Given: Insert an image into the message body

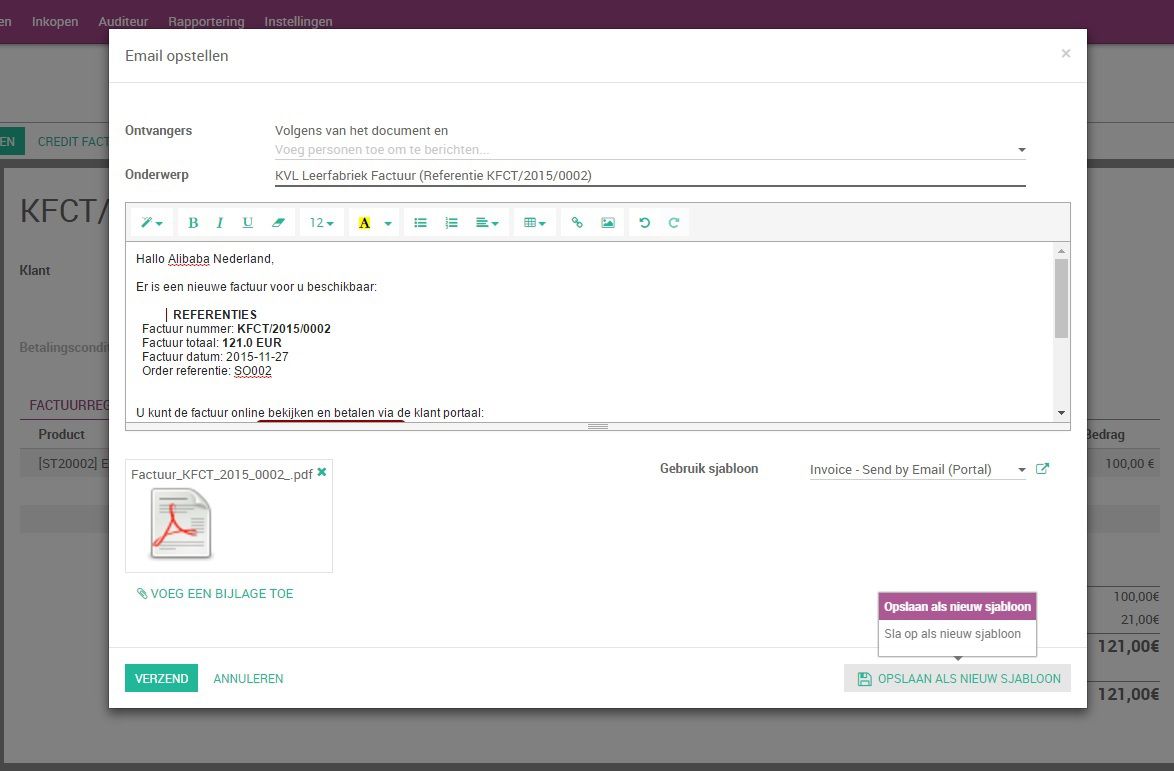Looking at the screenshot, I should (607, 222).
